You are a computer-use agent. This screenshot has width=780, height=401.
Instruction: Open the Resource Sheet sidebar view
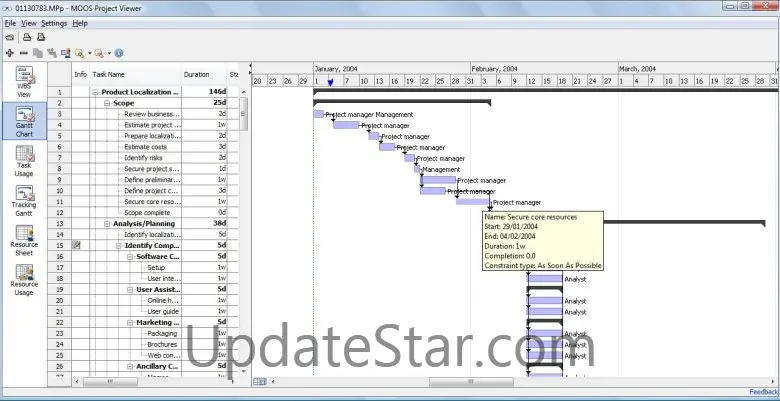(24, 240)
